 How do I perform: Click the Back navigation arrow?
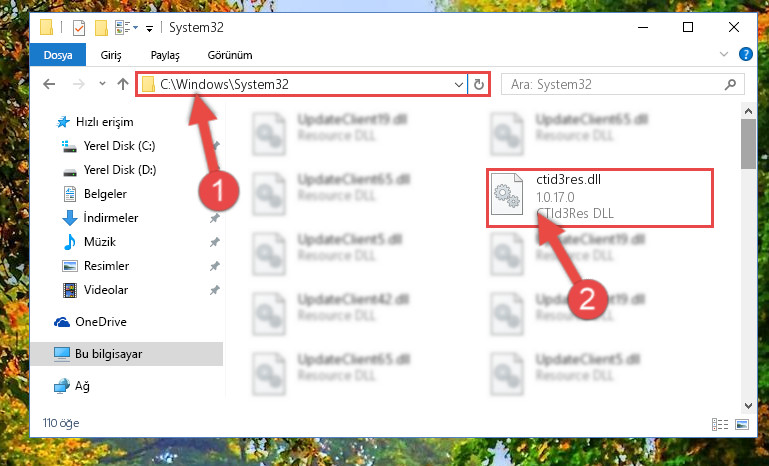[x=49, y=84]
